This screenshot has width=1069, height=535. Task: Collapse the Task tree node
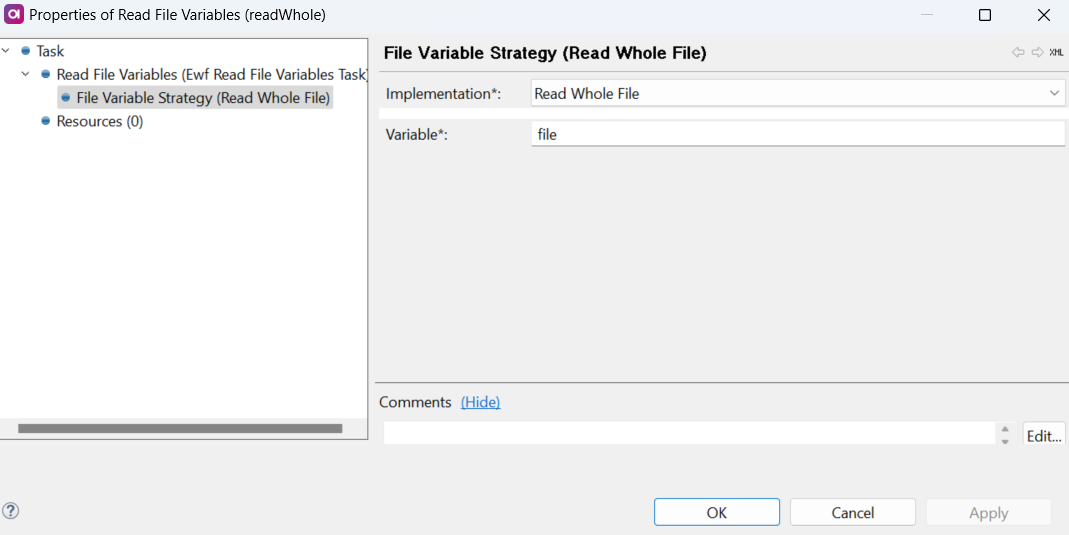coord(7,51)
